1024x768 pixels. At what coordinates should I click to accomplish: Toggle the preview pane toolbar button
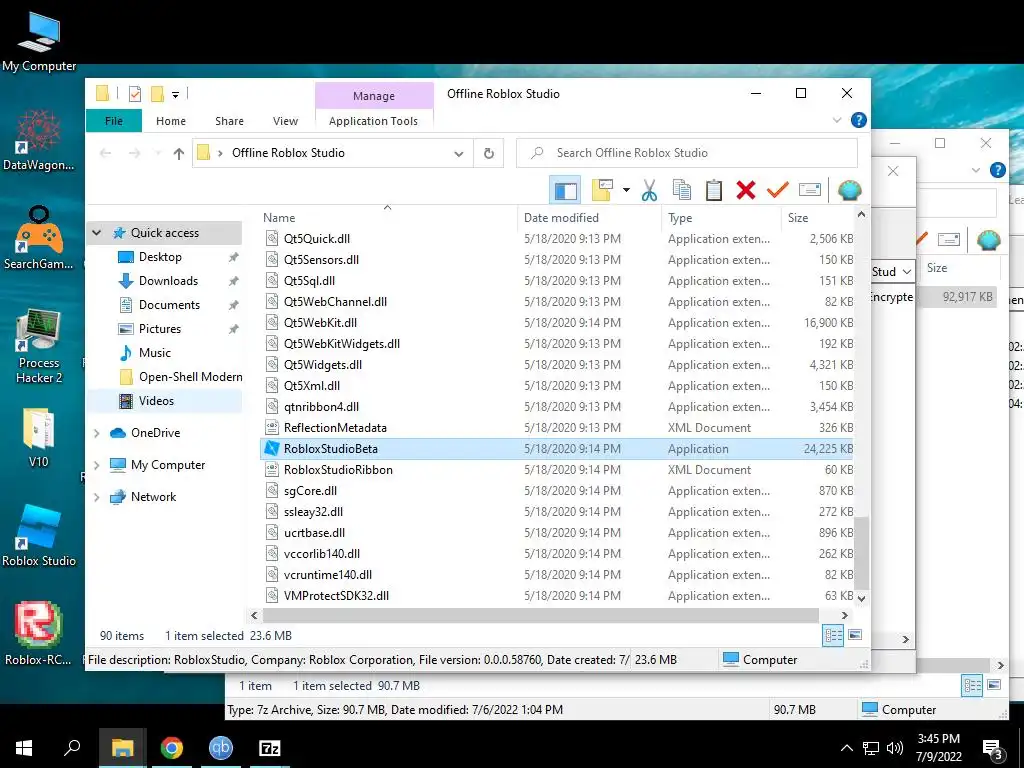tap(565, 191)
